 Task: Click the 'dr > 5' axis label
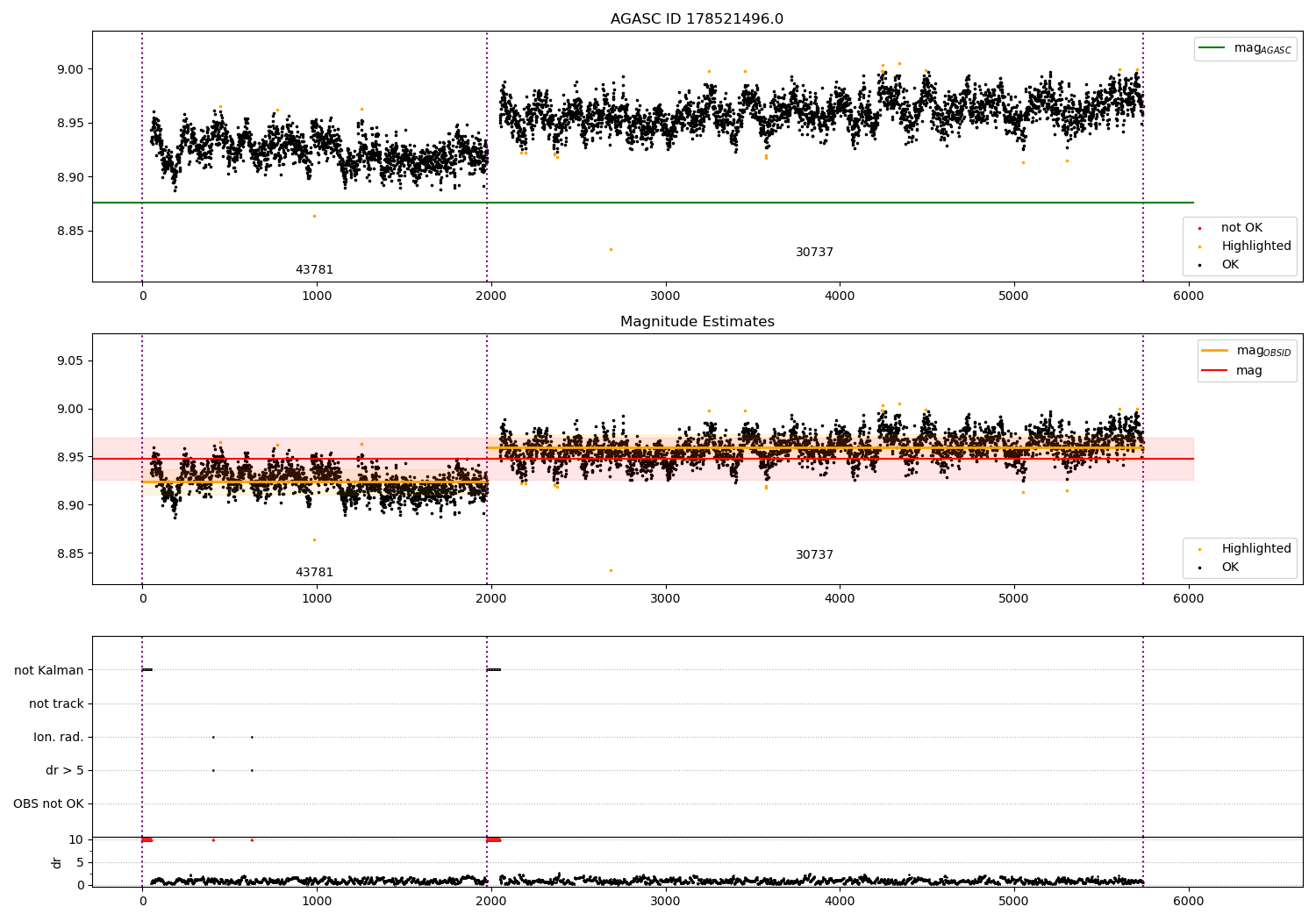[65, 770]
